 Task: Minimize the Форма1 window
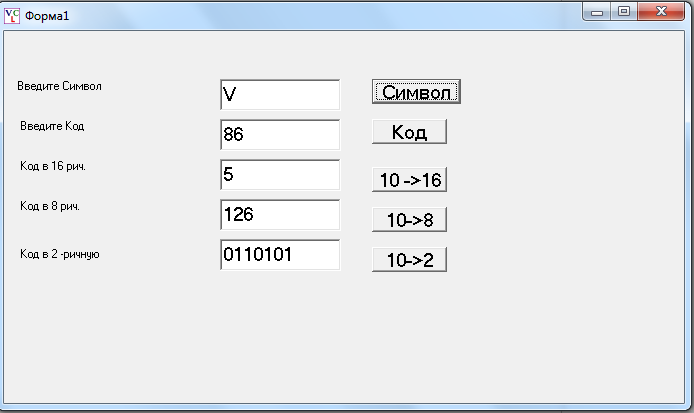coord(597,12)
